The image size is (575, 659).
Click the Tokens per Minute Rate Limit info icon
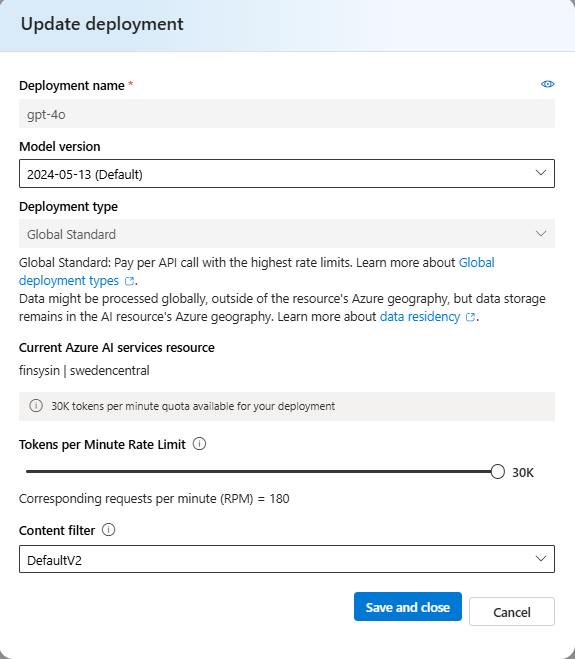click(x=199, y=444)
